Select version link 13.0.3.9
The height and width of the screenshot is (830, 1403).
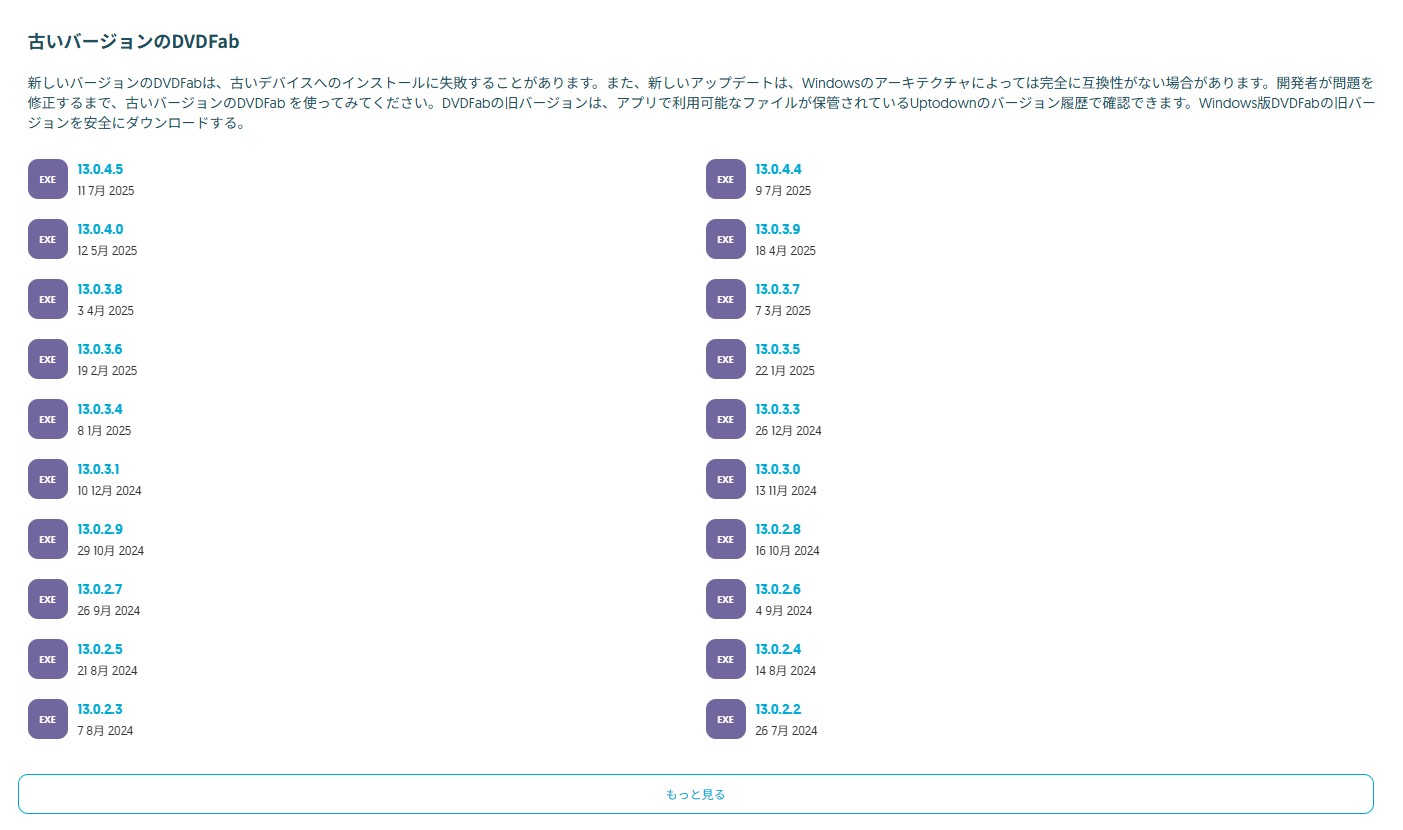[778, 230]
